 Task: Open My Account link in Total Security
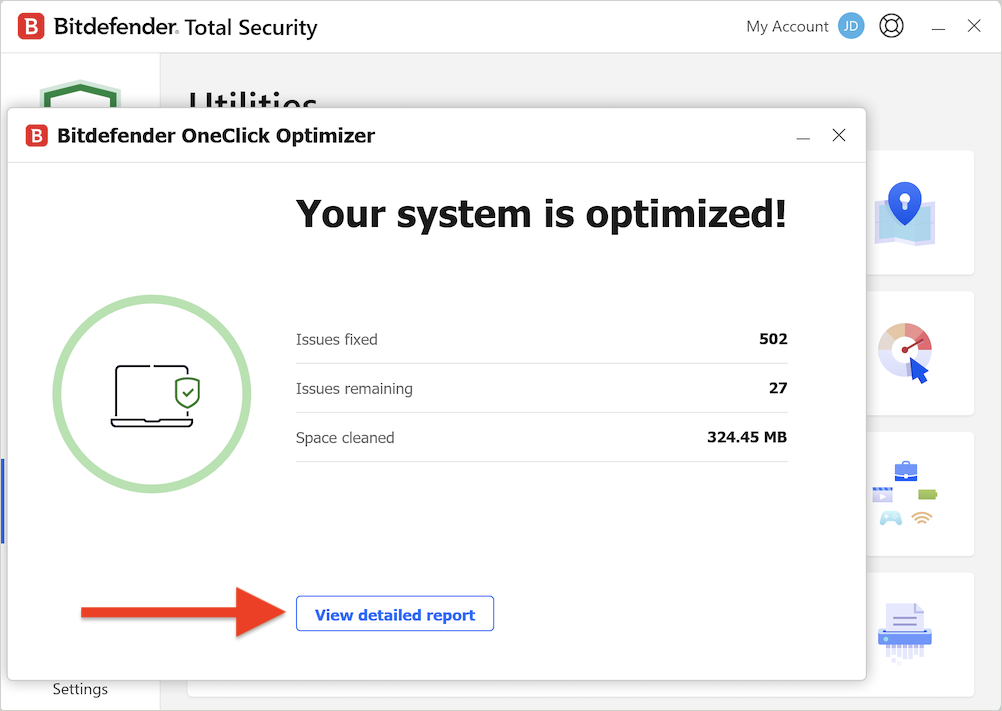787,27
